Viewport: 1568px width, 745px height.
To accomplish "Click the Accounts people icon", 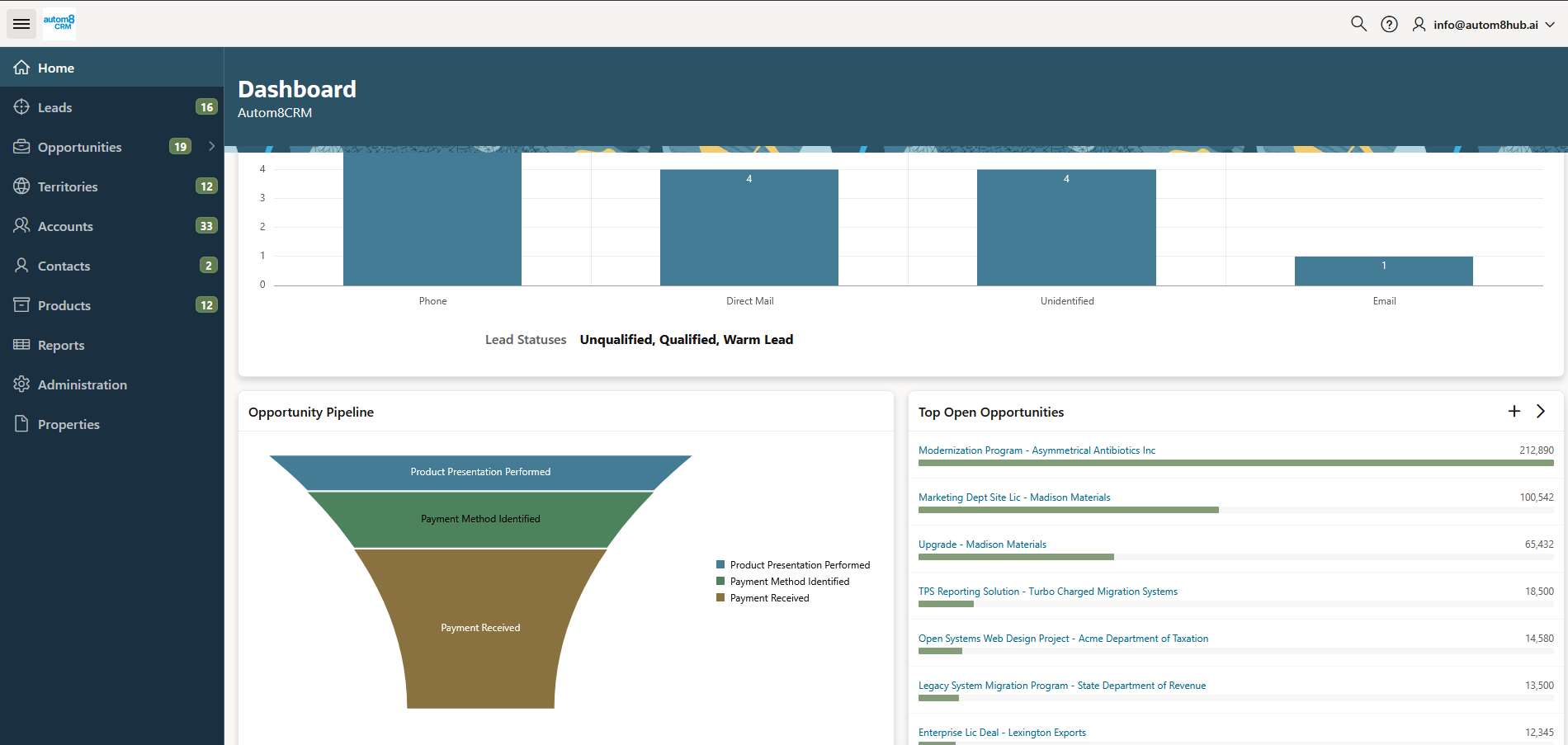I will tap(21, 226).
